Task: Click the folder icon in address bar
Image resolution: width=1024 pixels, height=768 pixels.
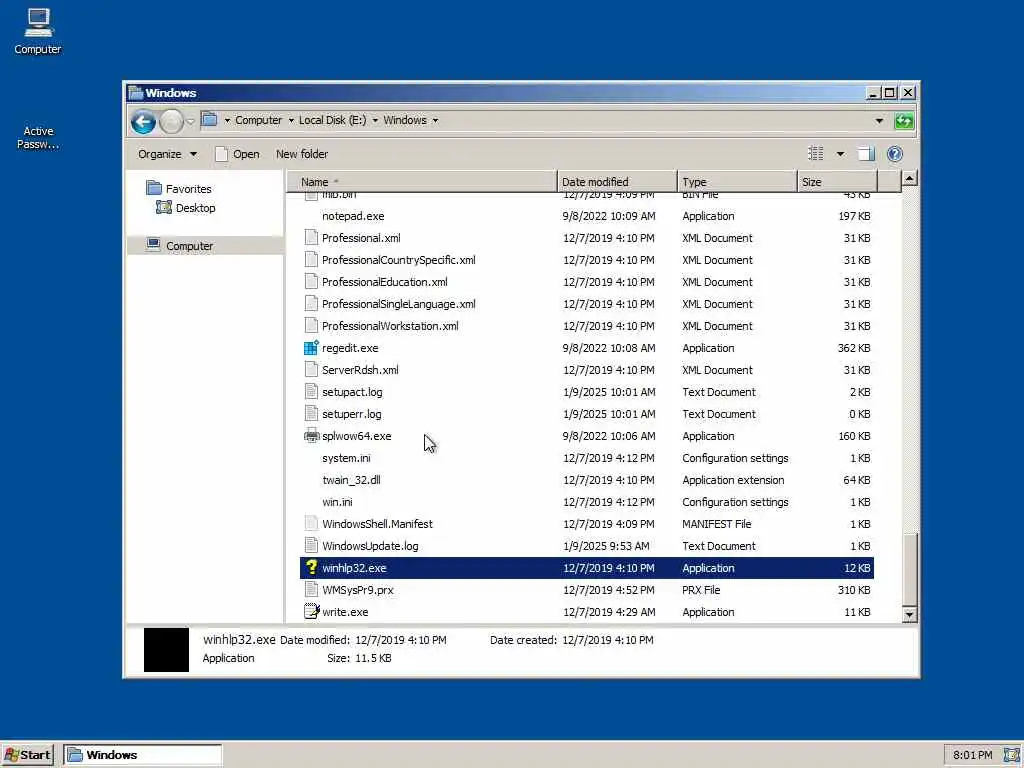Action: pos(209,120)
